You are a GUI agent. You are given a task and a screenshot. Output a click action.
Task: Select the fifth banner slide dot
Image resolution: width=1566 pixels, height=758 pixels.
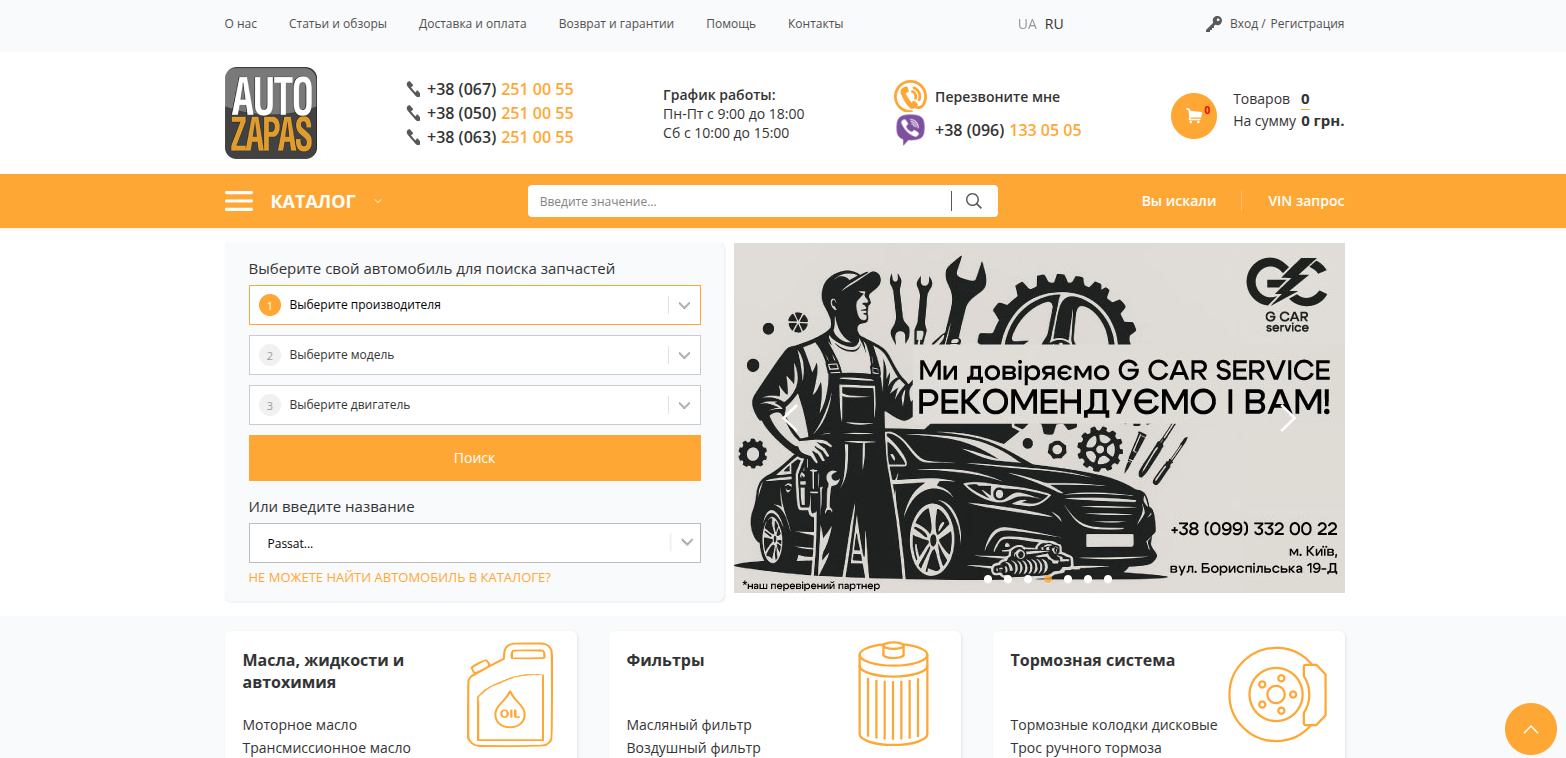pos(1068,578)
